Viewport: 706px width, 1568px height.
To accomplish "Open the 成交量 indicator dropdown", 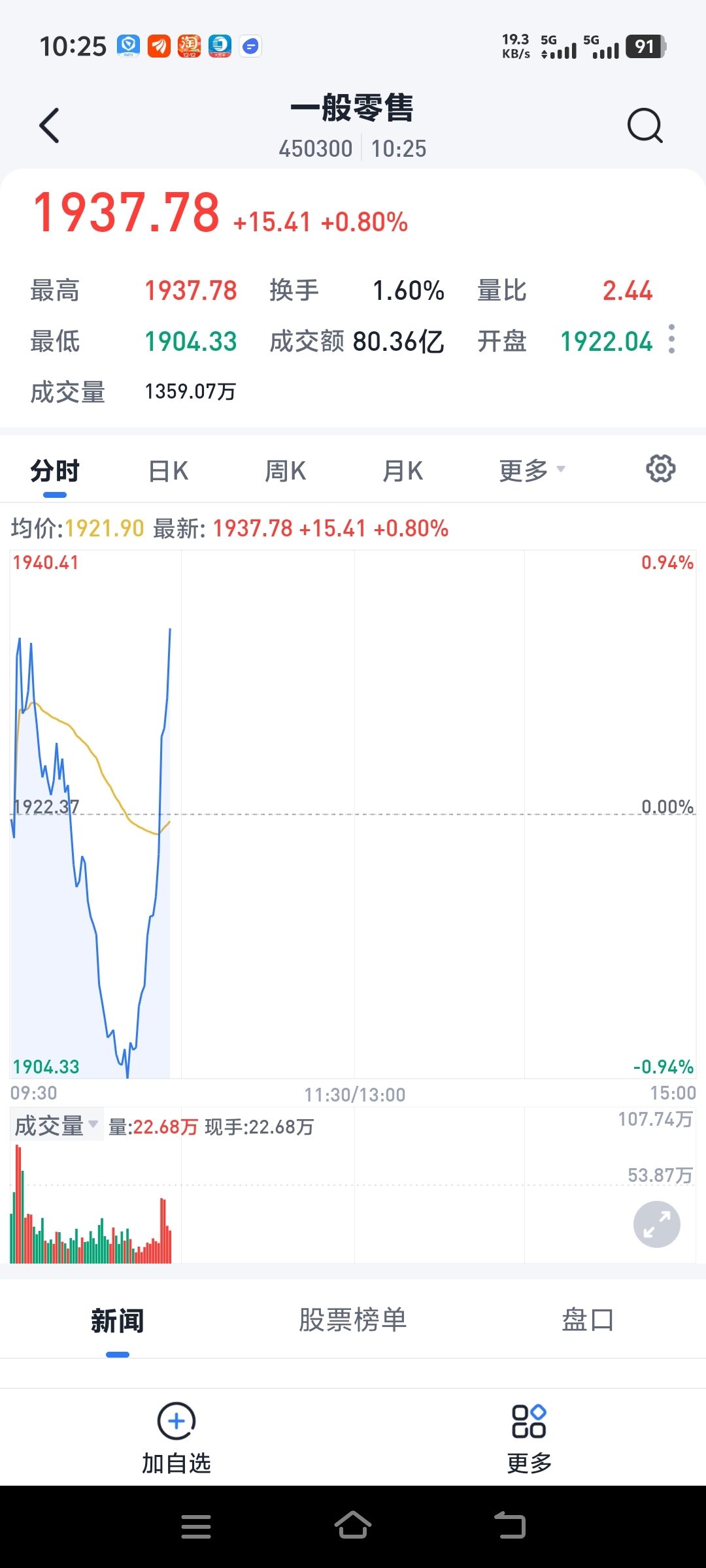I will coord(56,1126).
